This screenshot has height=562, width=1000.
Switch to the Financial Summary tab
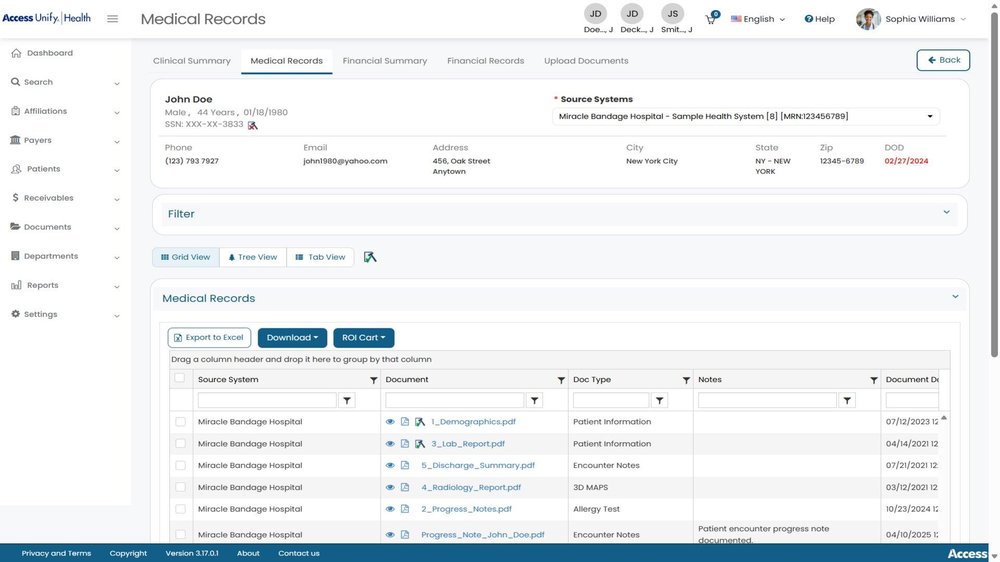coord(385,61)
